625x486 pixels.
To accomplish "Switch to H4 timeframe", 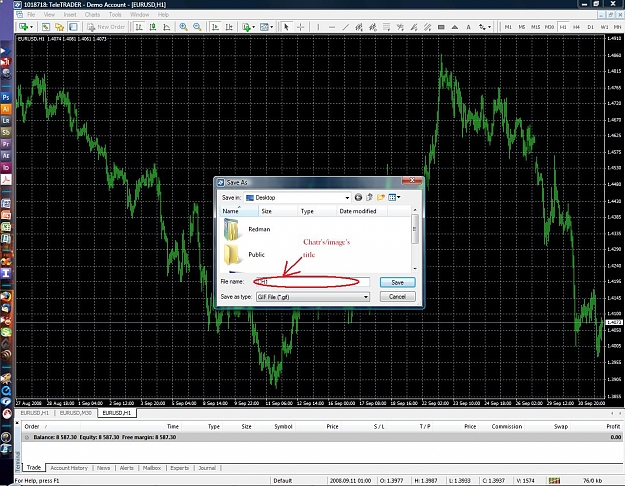I will coord(576,27).
